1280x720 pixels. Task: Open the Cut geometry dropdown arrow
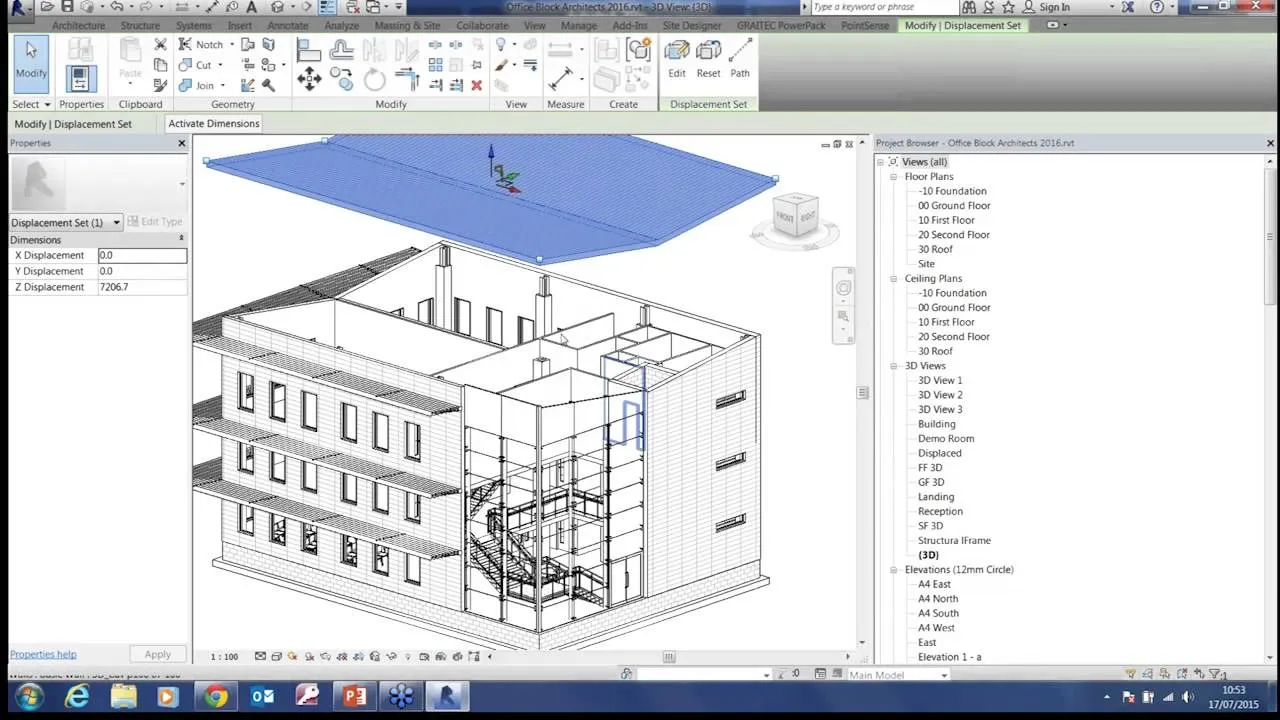tap(221, 65)
